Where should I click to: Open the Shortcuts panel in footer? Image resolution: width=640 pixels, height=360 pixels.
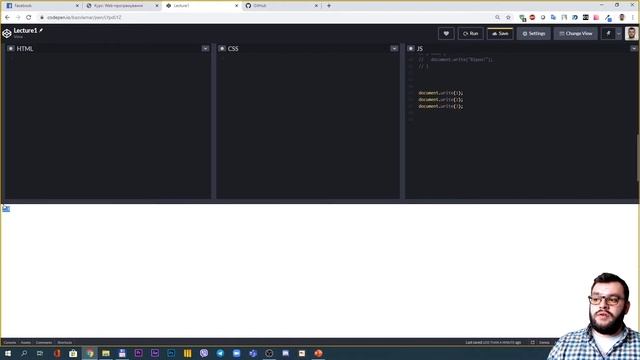point(64,342)
